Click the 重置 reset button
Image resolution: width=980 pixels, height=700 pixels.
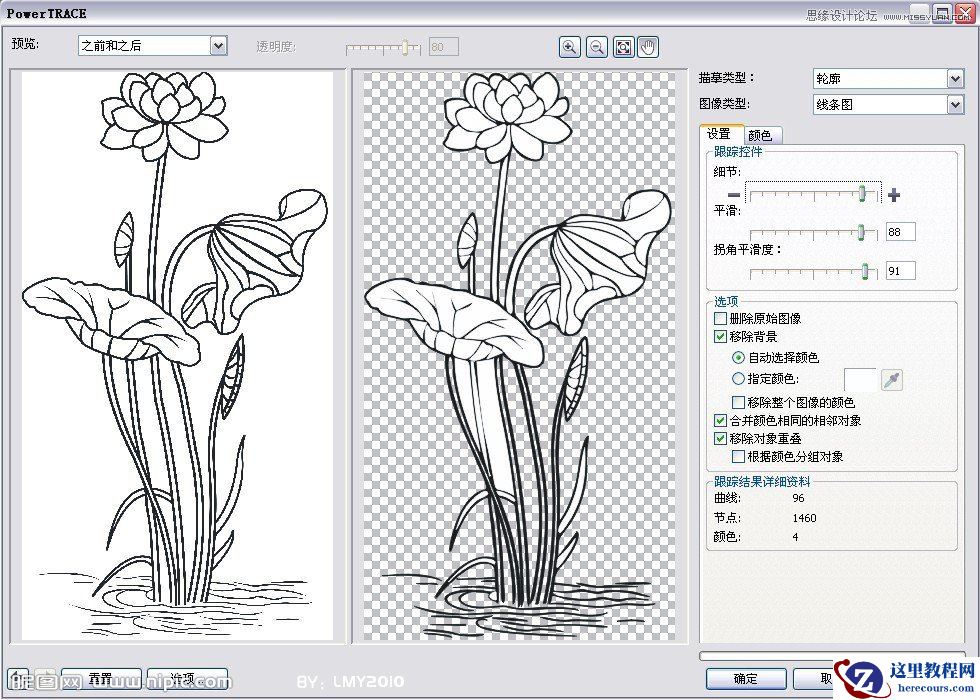tap(100, 677)
